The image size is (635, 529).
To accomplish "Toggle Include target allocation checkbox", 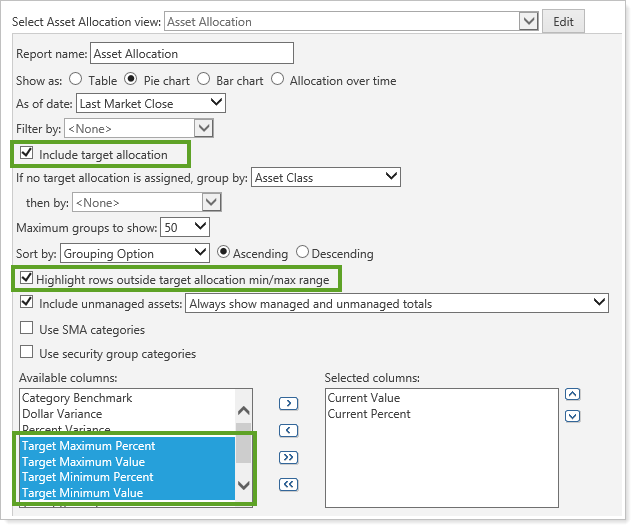I will (x=26, y=155).
